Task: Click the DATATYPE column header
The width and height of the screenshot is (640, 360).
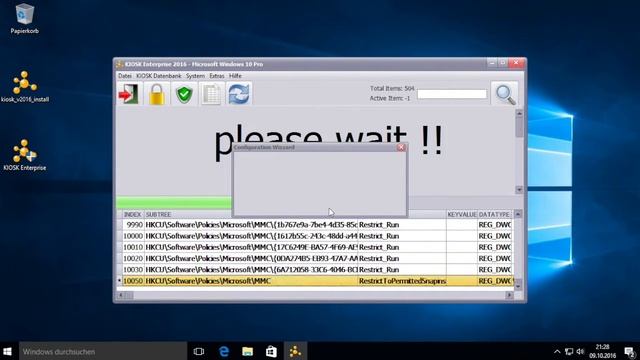Action: pos(495,214)
